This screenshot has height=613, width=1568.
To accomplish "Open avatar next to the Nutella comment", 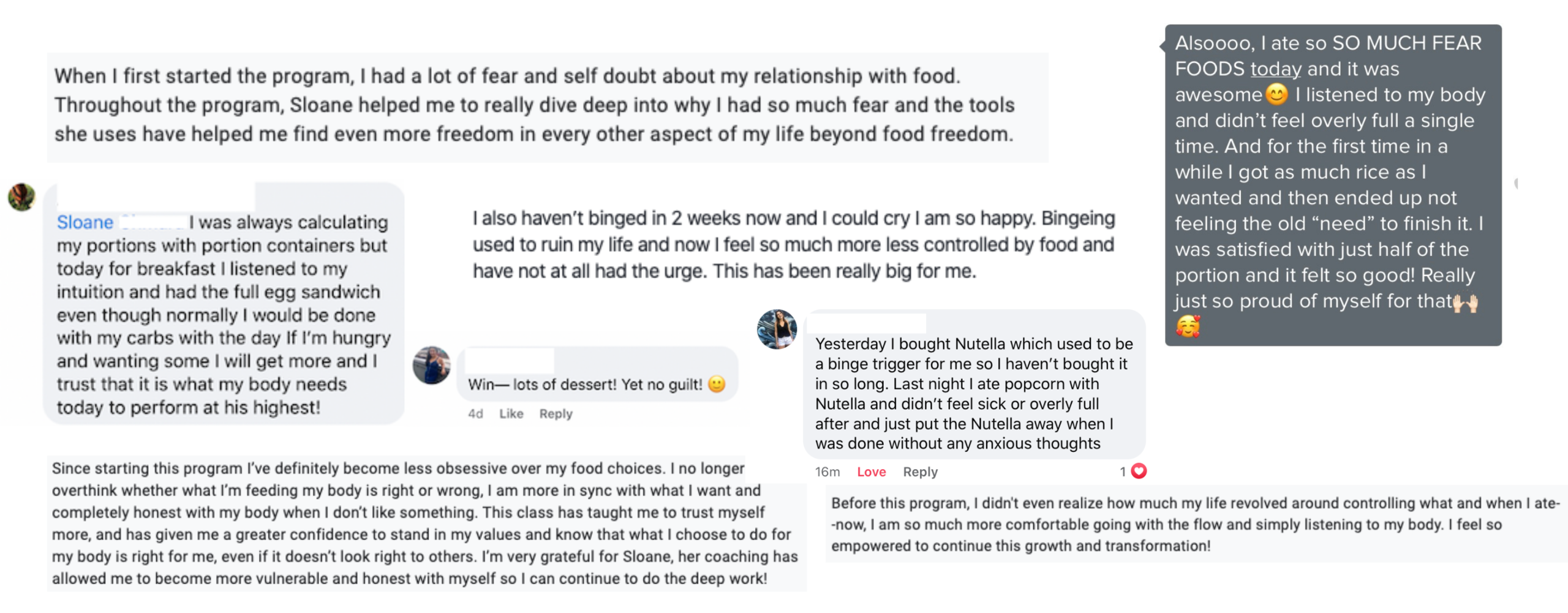I will tap(777, 329).
